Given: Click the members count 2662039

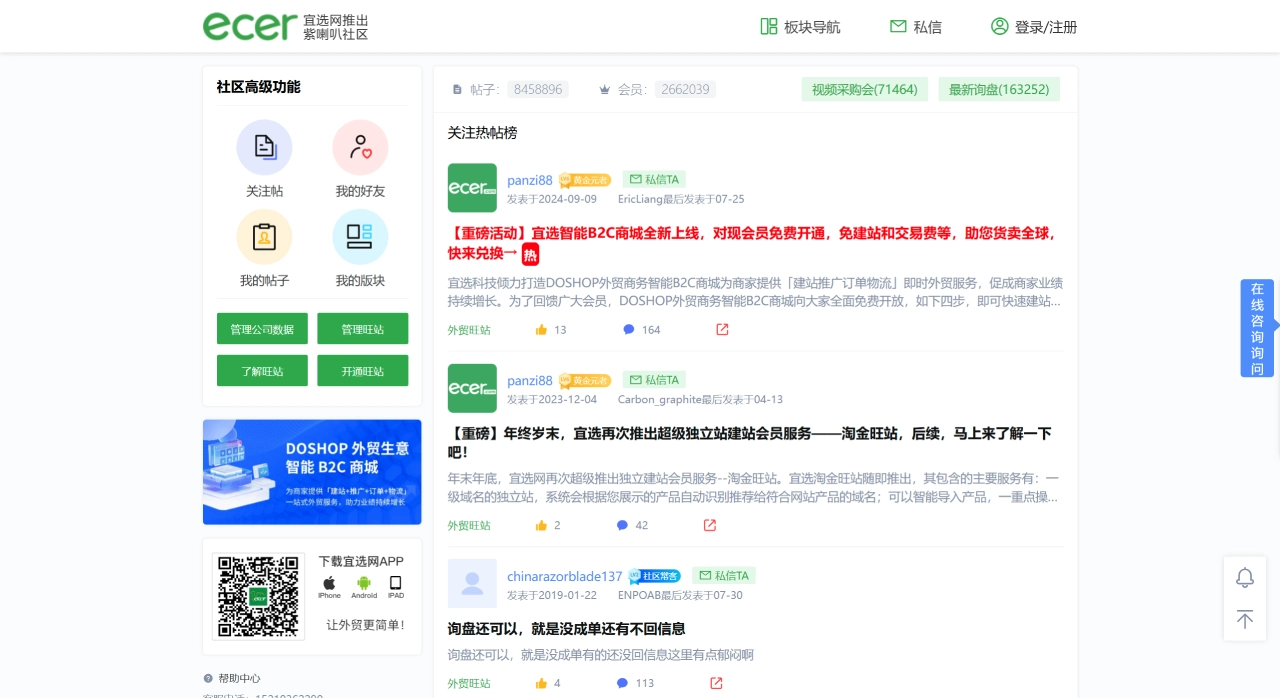Looking at the screenshot, I should 686,89.
